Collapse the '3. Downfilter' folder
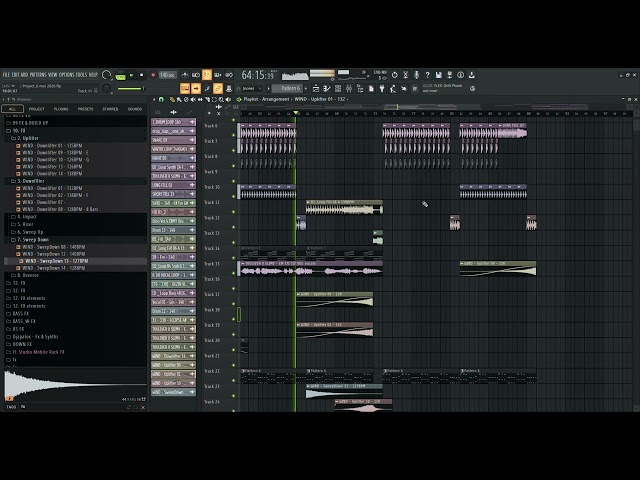The image size is (640, 480). point(76,181)
